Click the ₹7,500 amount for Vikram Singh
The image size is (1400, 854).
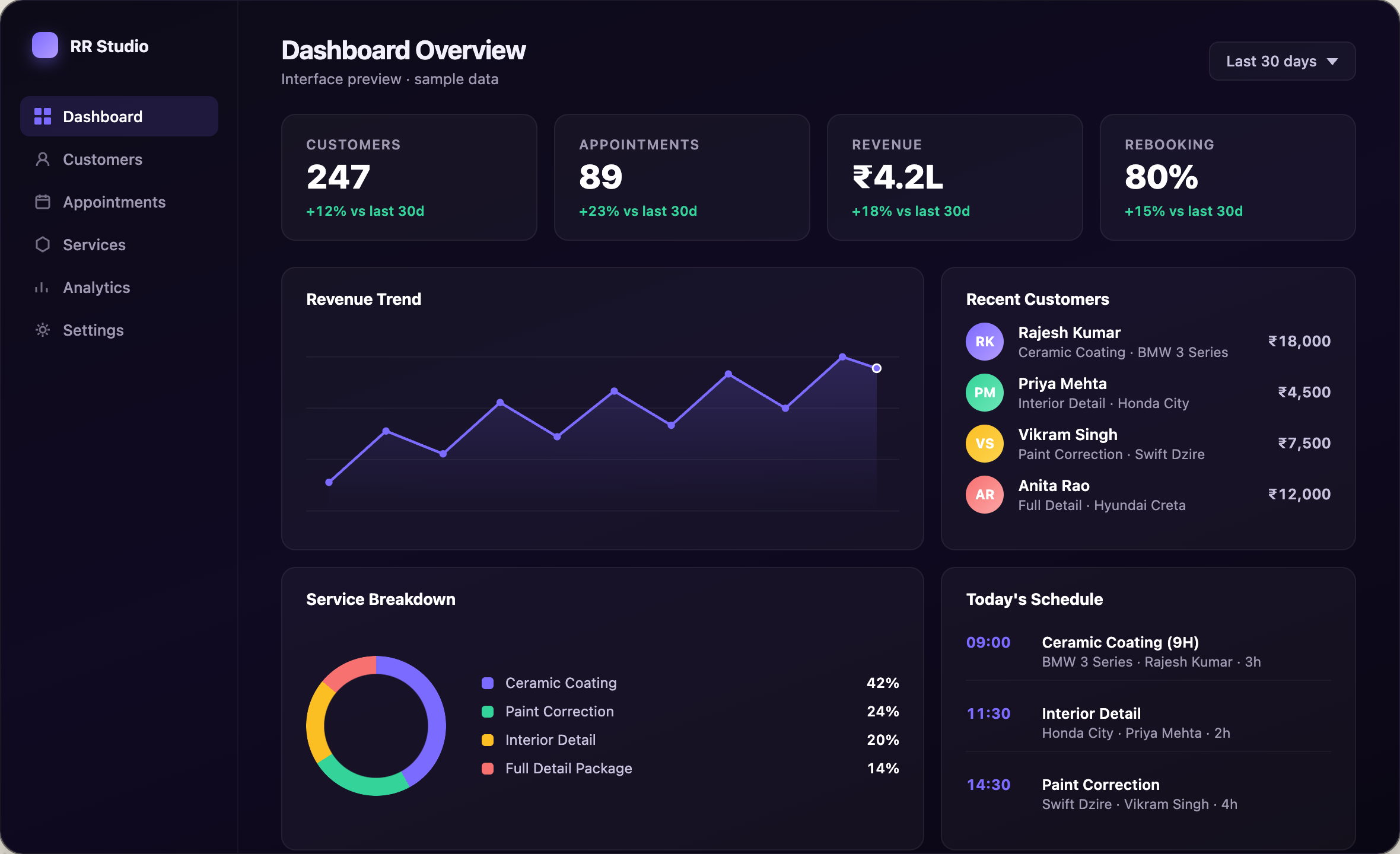(x=1304, y=443)
